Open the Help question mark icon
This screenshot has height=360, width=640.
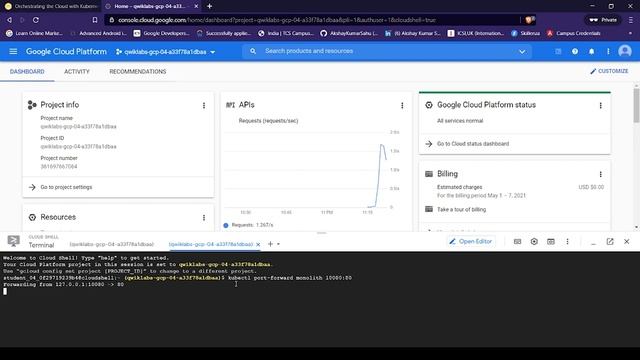click(575, 51)
